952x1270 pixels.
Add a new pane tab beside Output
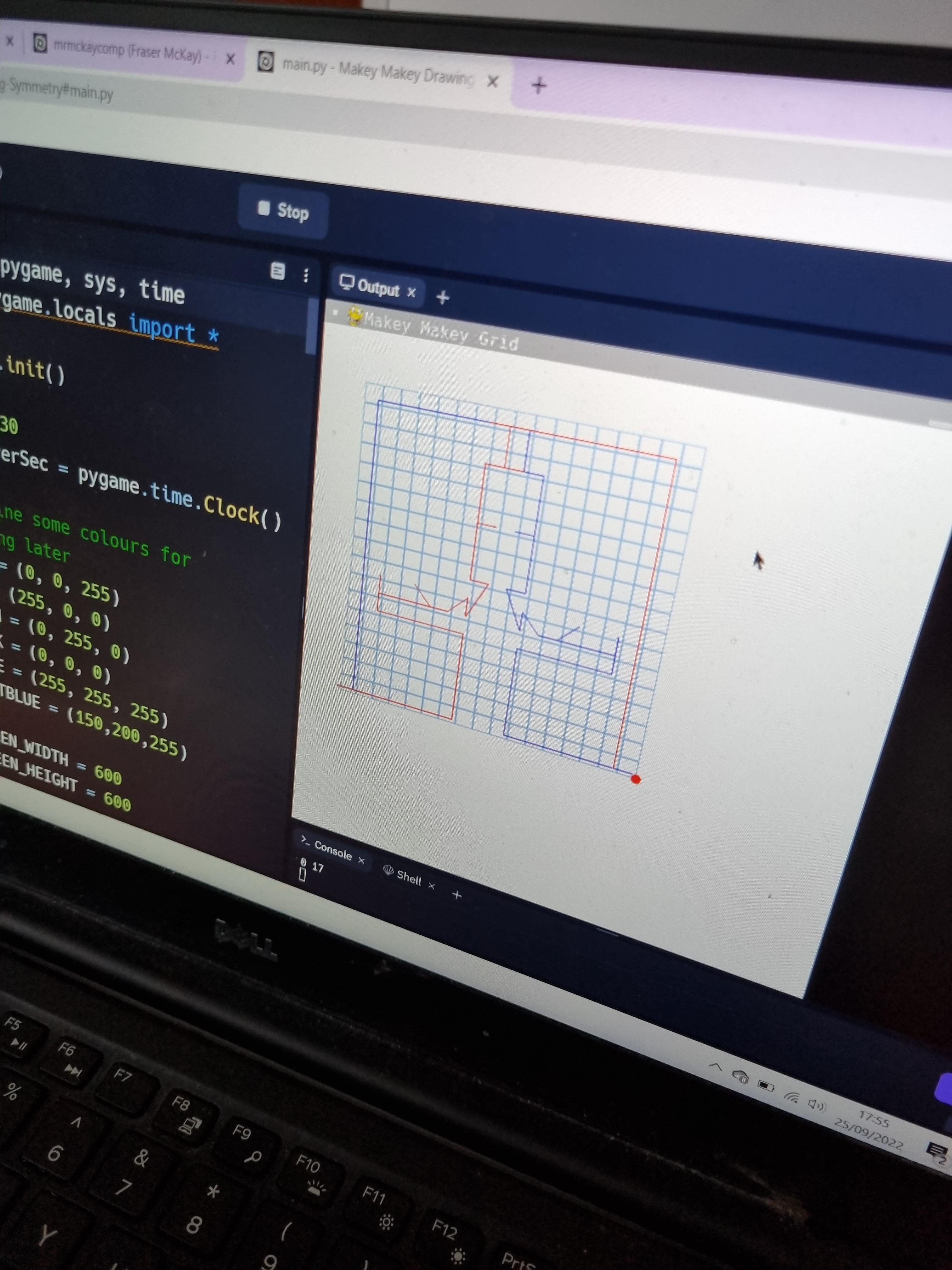[x=442, y=297]
